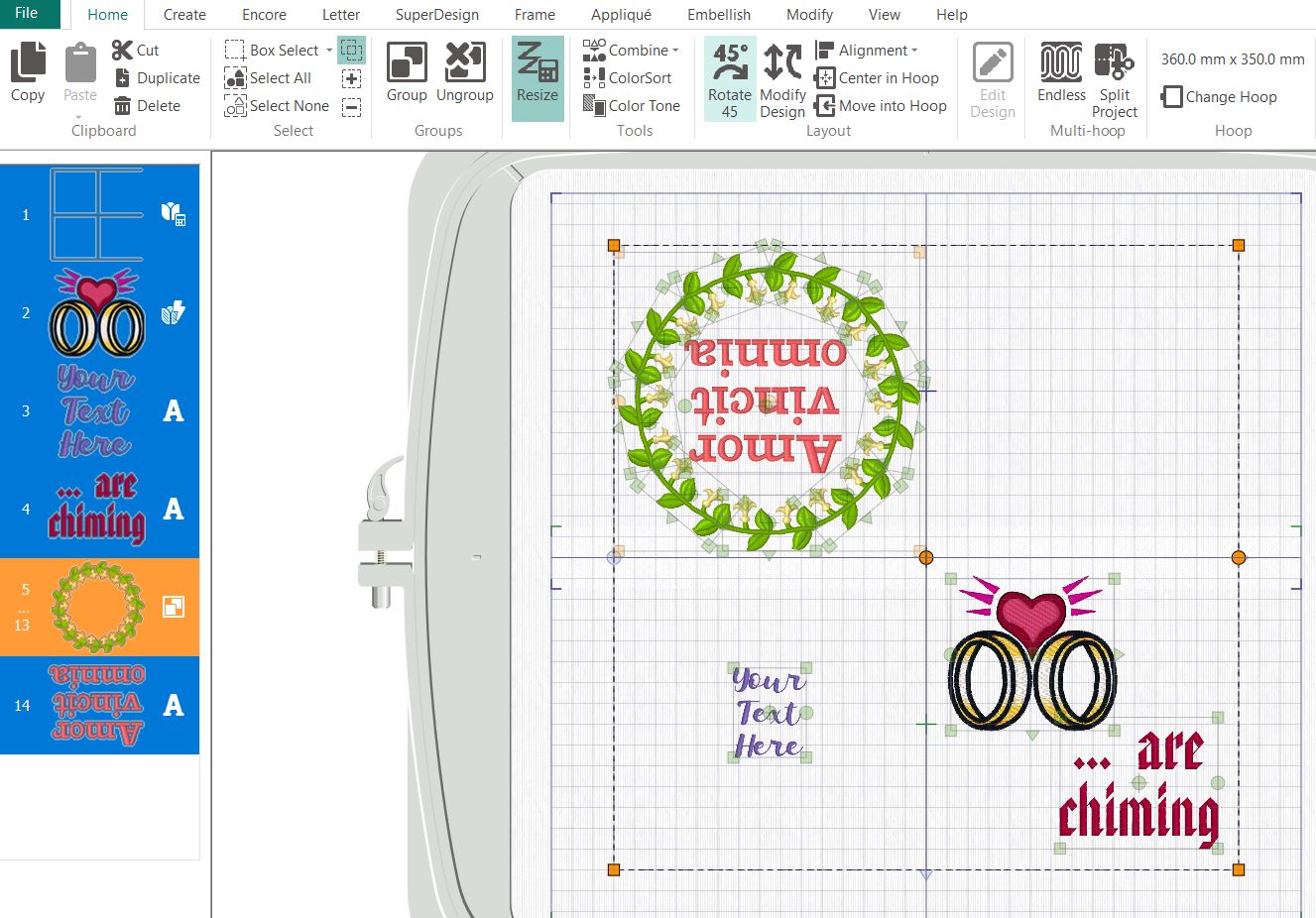1316x918 pixels.
Task: Center the design in the hoop
Action: click(x=877, y=77)
